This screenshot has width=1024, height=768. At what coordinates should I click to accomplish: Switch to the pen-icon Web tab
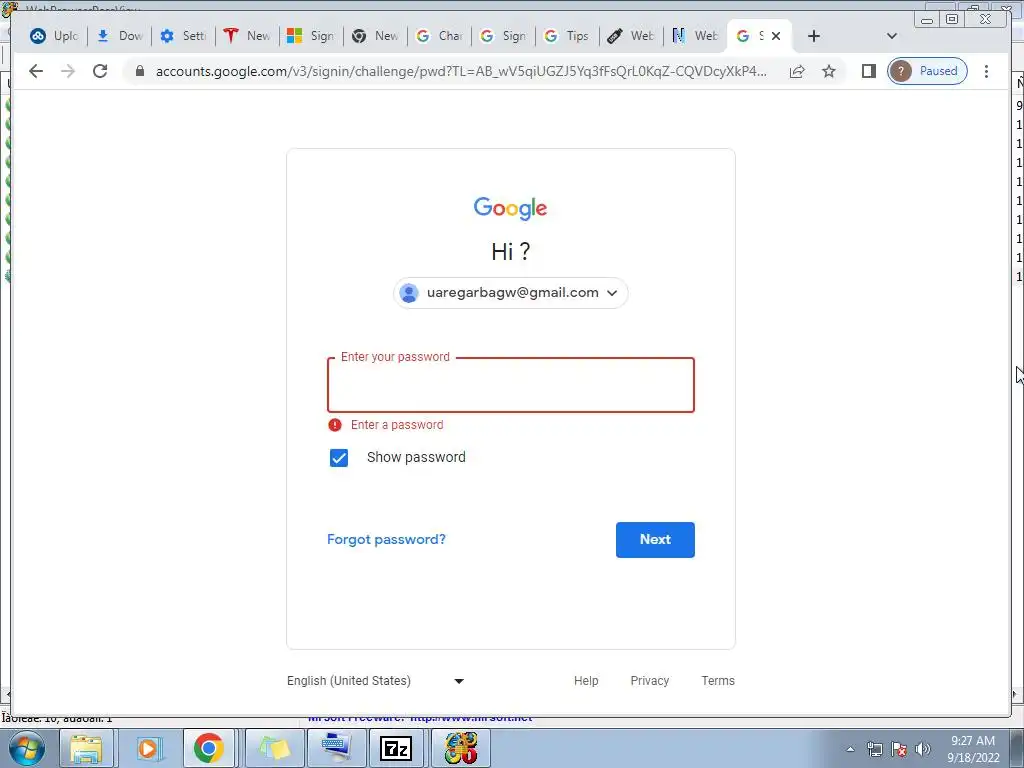coord(631,37)
